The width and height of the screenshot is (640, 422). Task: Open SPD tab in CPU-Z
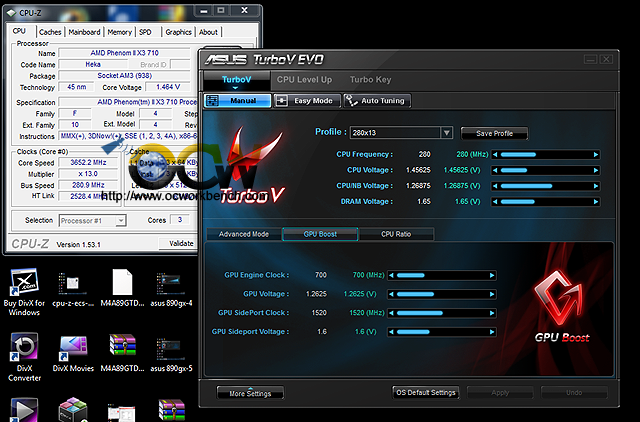tap(145, 32)
